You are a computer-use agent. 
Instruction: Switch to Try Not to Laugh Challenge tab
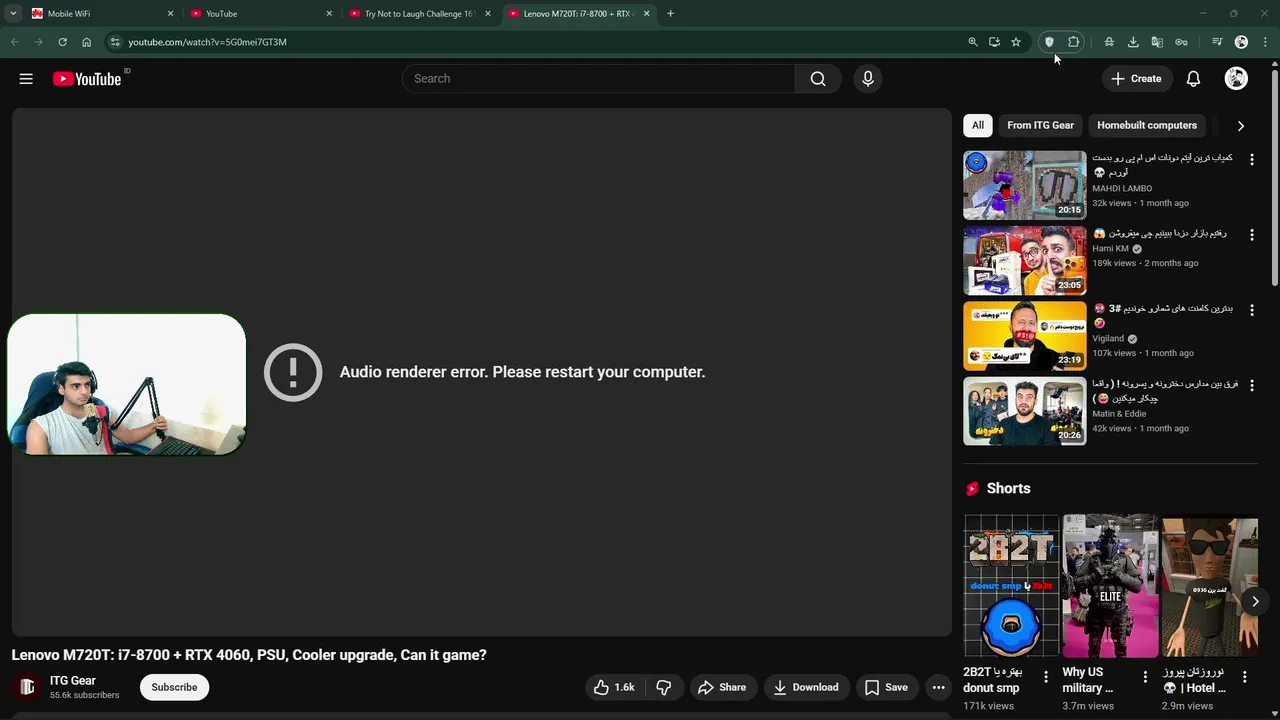click(x=421, y=14)
